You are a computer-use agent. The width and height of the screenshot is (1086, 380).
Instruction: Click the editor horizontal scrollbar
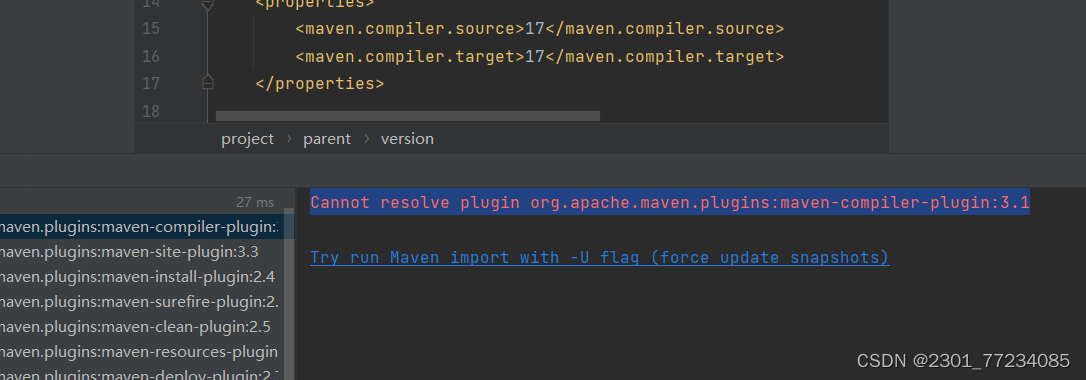coord(407,116)
